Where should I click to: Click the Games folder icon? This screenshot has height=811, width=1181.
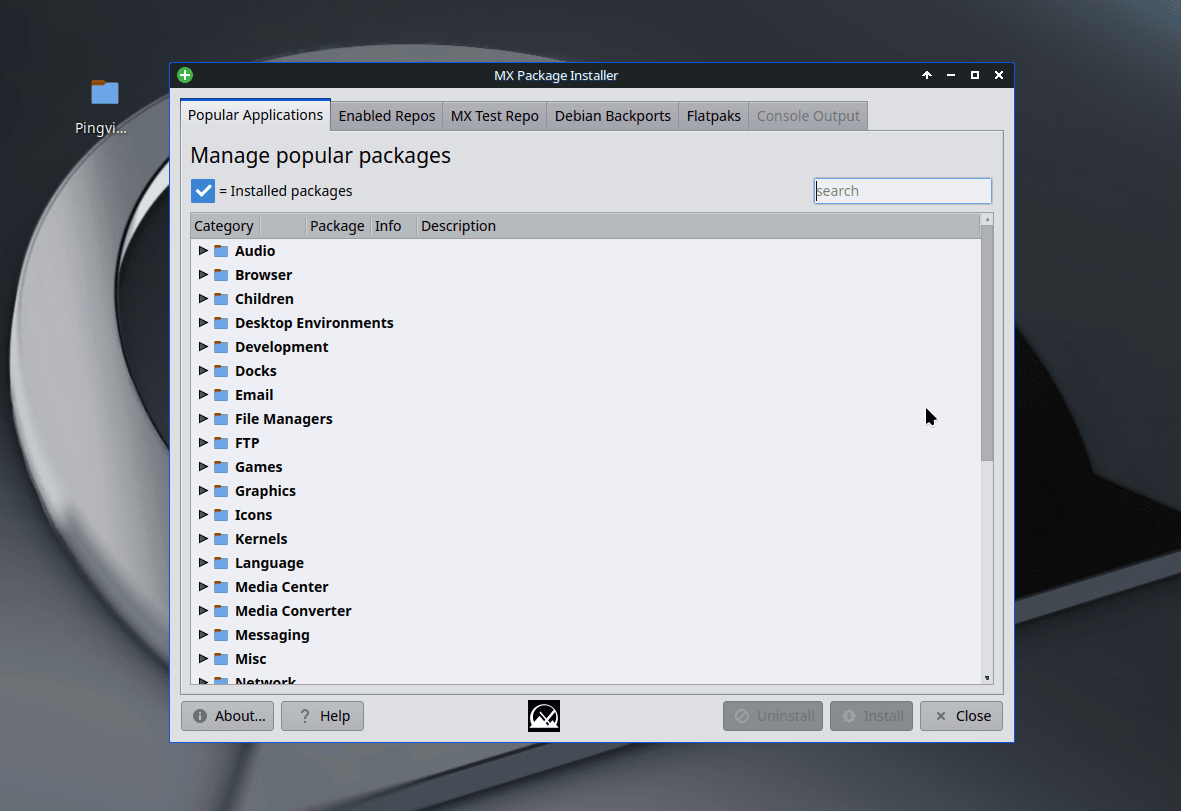(x=221, y=467)
